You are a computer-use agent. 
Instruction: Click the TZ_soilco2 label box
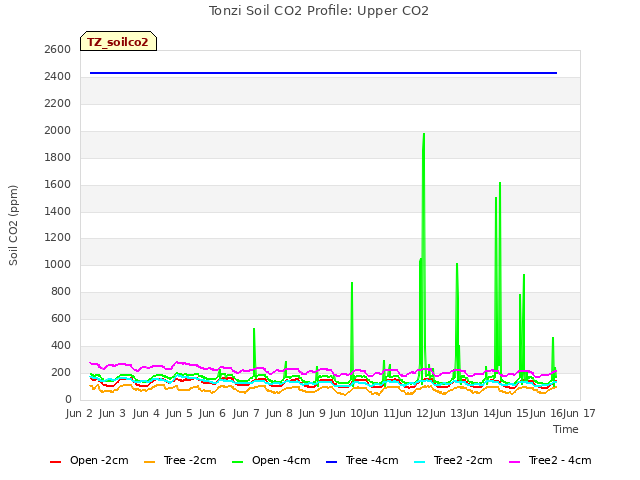coord(118,41)
